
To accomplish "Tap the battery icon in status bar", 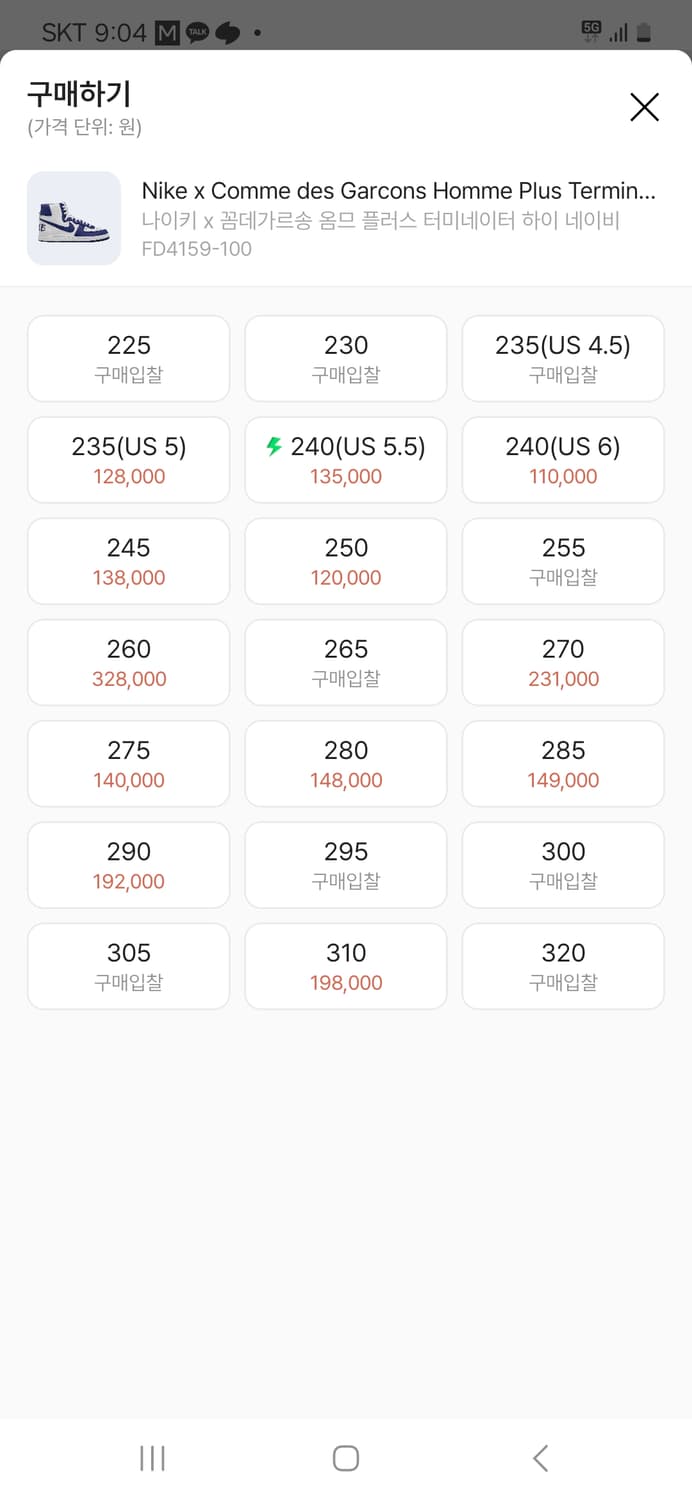I will [643, 33].
